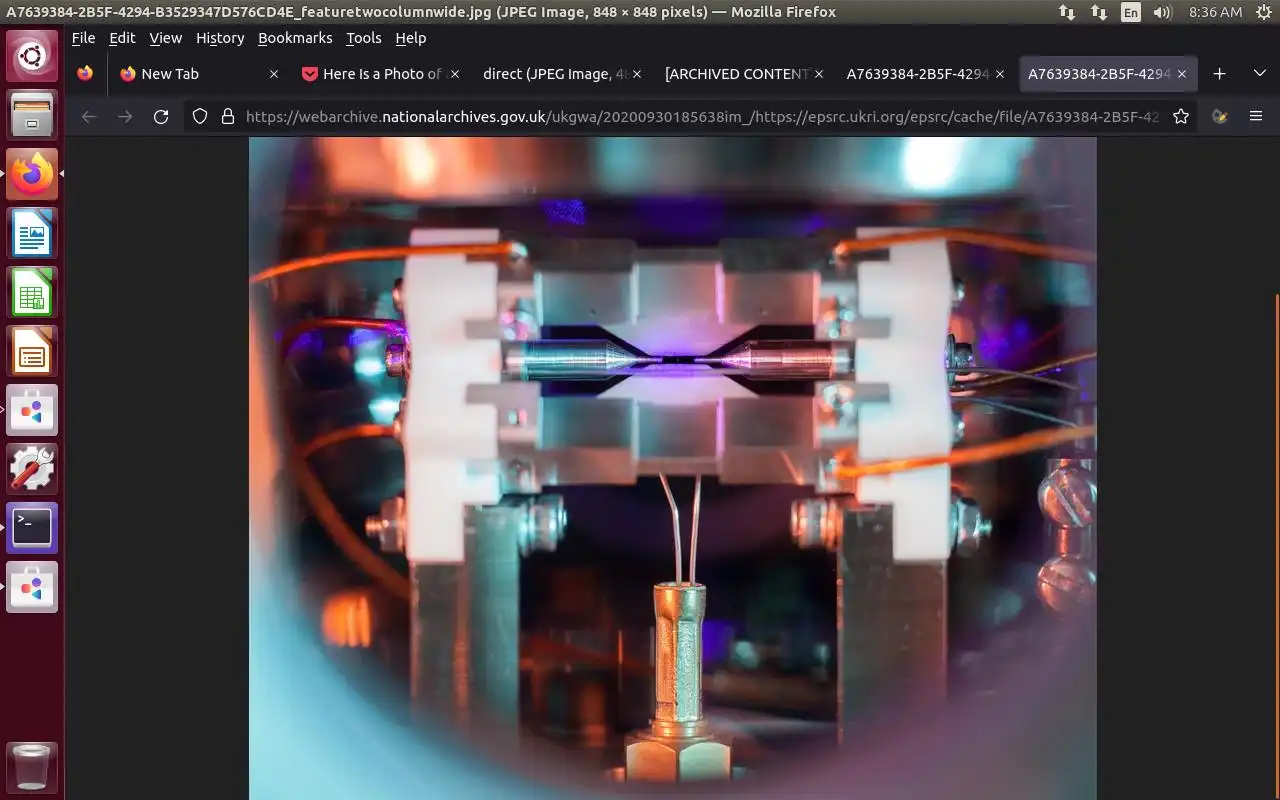Launch LibreOffice Writer from the dock
1280x800 pixels.
tap(32, 233)
